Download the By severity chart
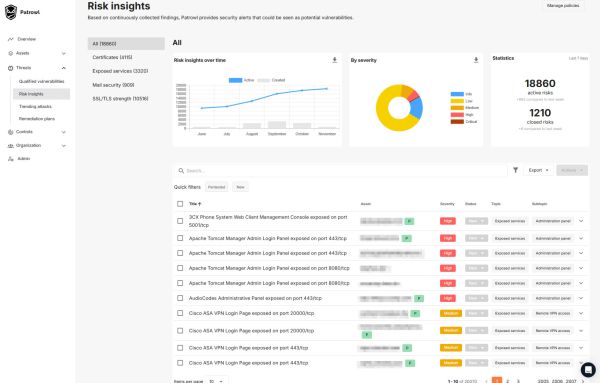This screenshot has height=383, width=600. (476, 60)
